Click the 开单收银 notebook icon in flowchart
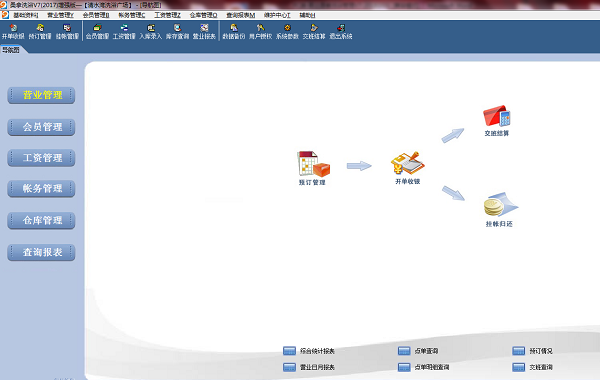Screen dimensions: 600x380 pyautogui.click(x=408, y=163)
